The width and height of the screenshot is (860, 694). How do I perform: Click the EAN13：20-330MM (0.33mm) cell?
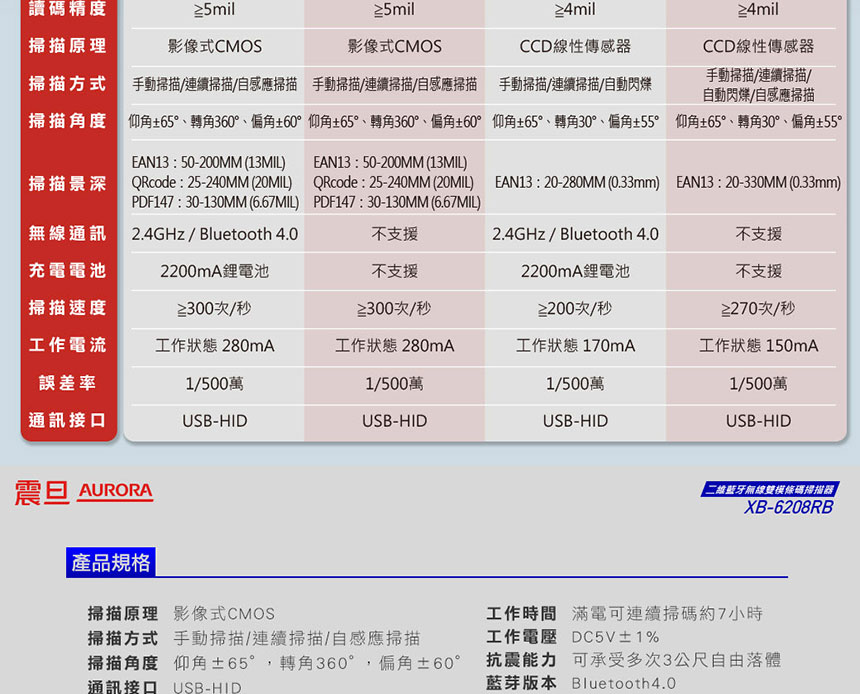point(758,183)
